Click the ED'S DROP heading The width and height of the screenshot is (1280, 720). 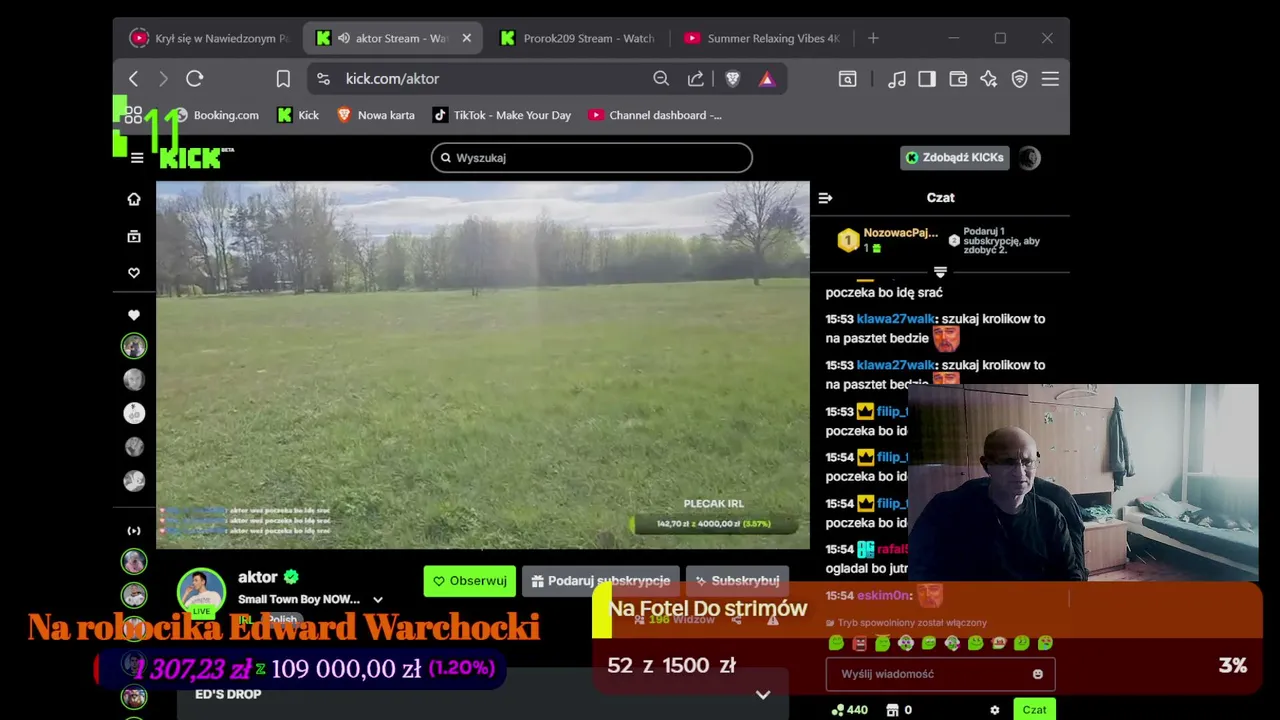(x=228, y=694)
